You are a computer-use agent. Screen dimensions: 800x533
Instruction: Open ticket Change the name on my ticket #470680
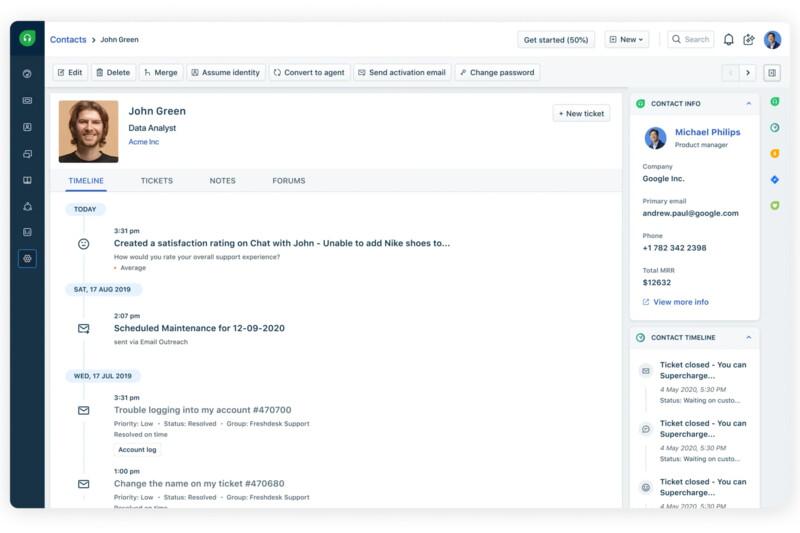[199, 483]
